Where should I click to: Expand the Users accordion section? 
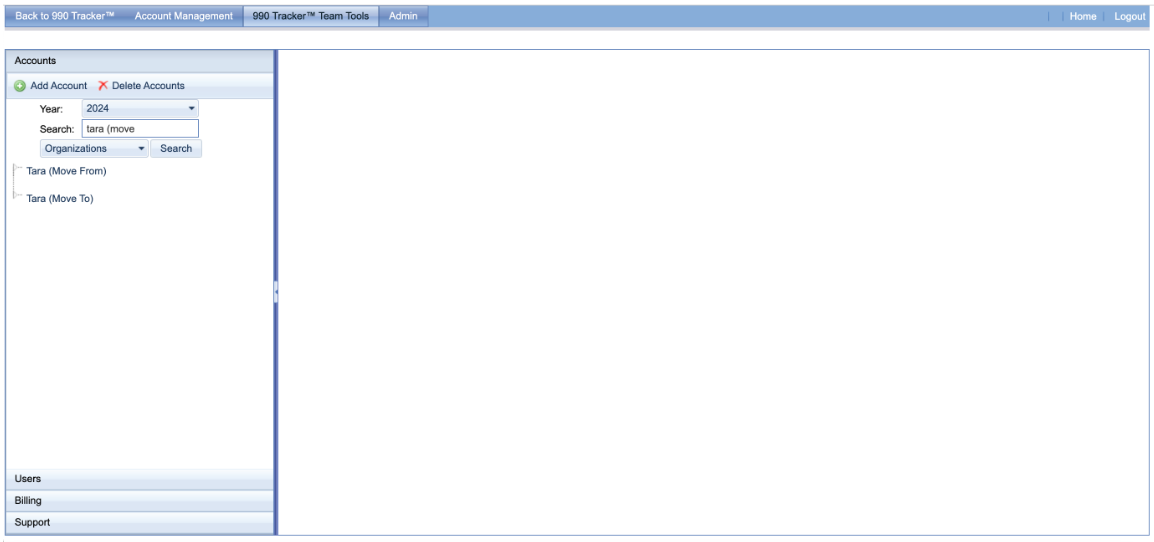[139, 479]
